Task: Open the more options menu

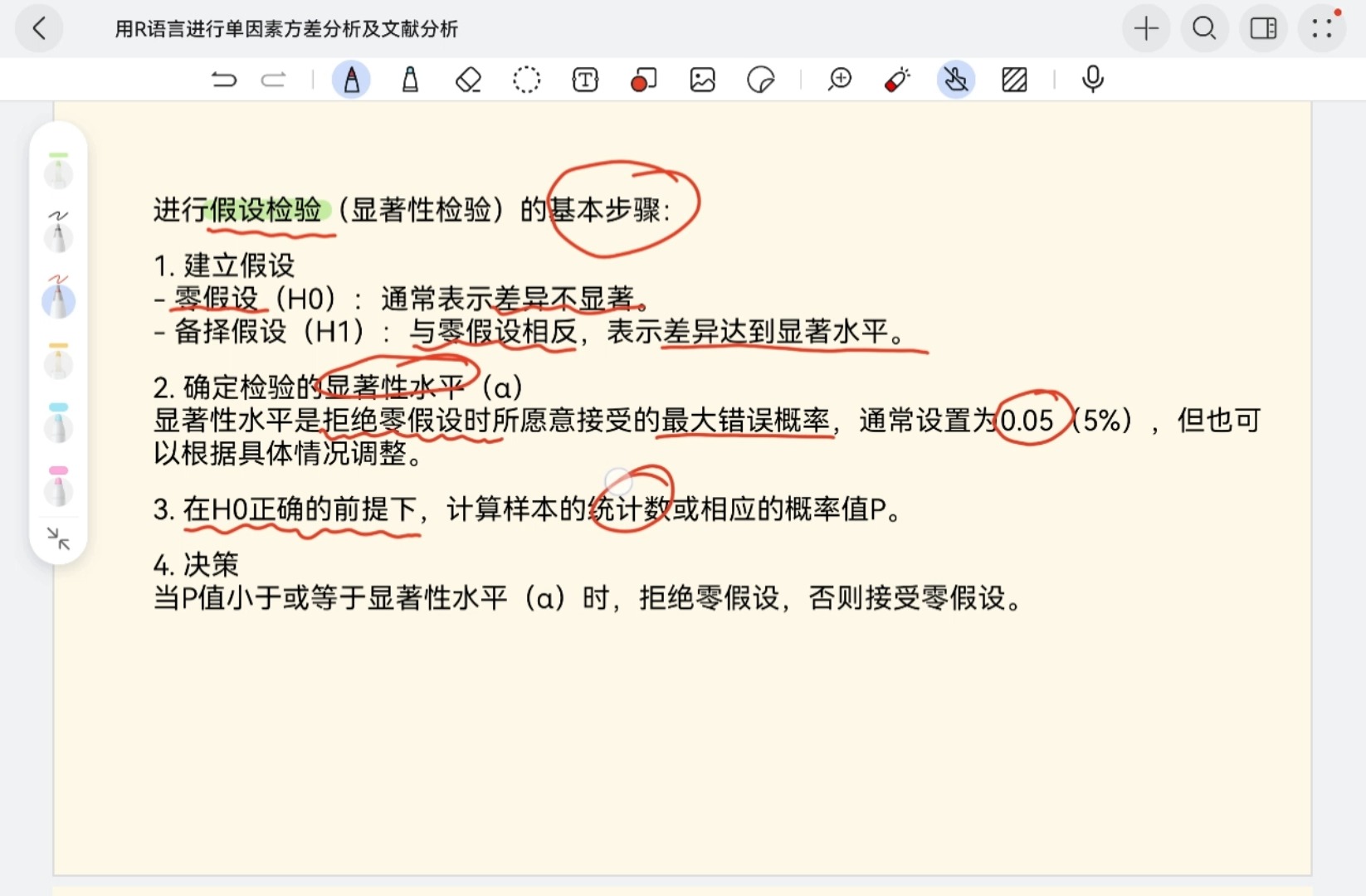Action: 1322,27
